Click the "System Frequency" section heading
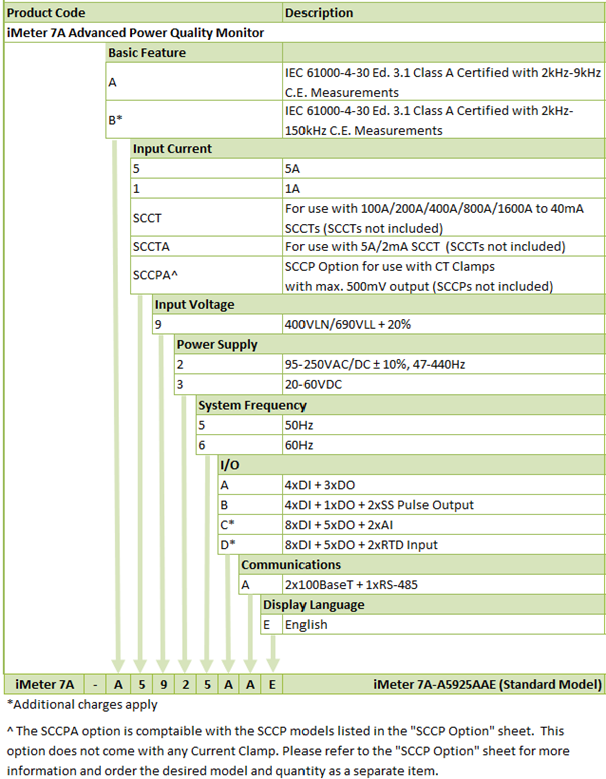Viewport: 606px width, 779px height. (x=252, y=405)
